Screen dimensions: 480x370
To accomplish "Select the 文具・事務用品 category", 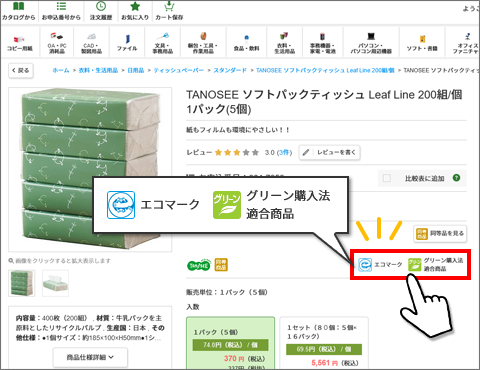I will click(x=163, y=43).
